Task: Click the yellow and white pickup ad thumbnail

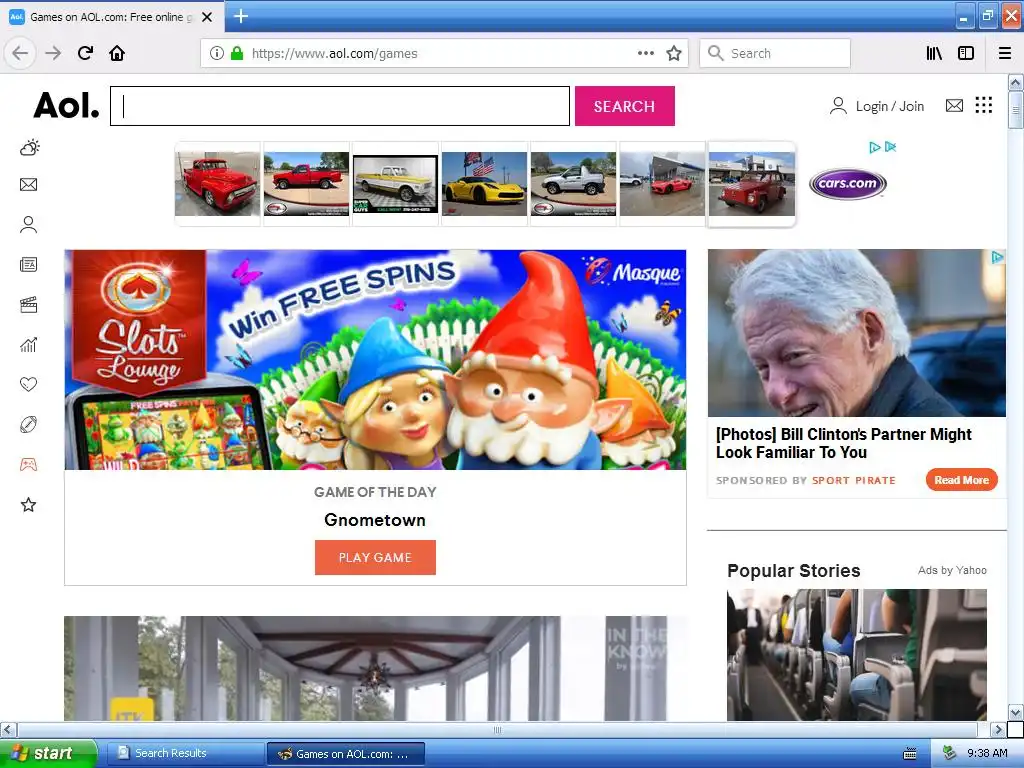Action: 395,184
